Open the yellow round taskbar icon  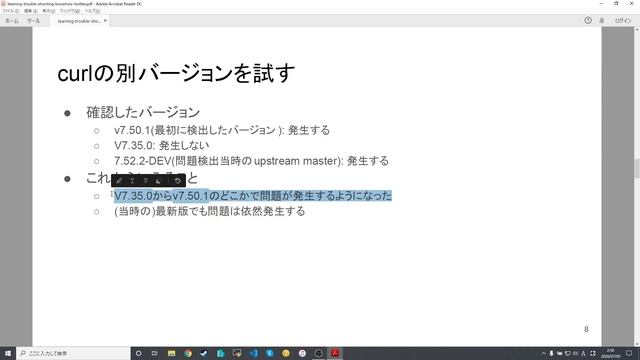tap(286, 353)
